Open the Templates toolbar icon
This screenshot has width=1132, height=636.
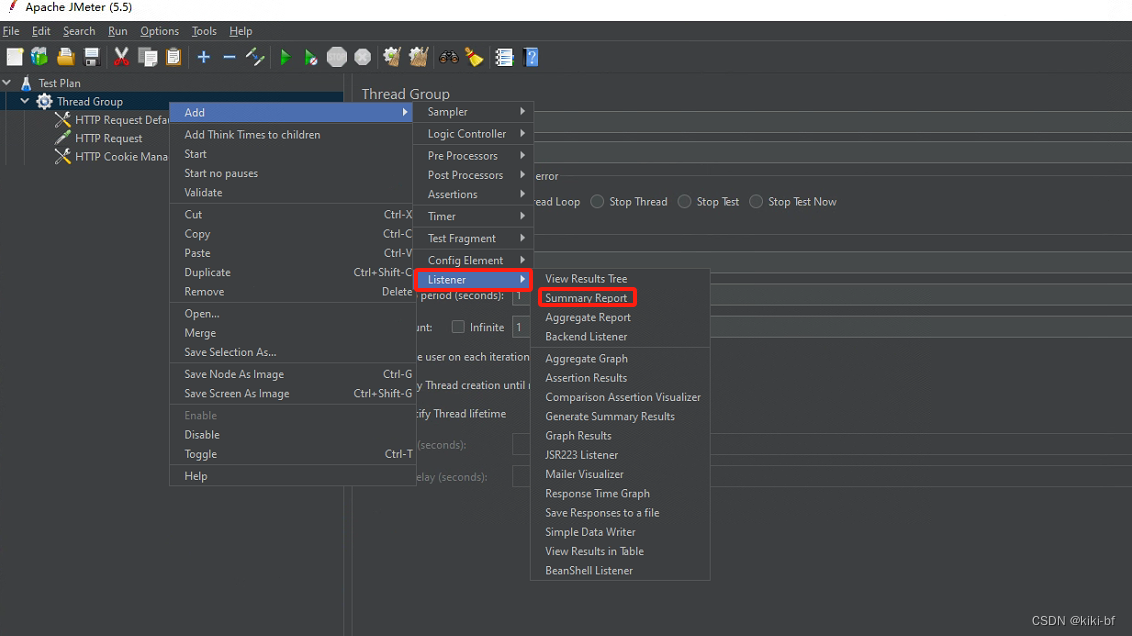[x=40, y=57]
